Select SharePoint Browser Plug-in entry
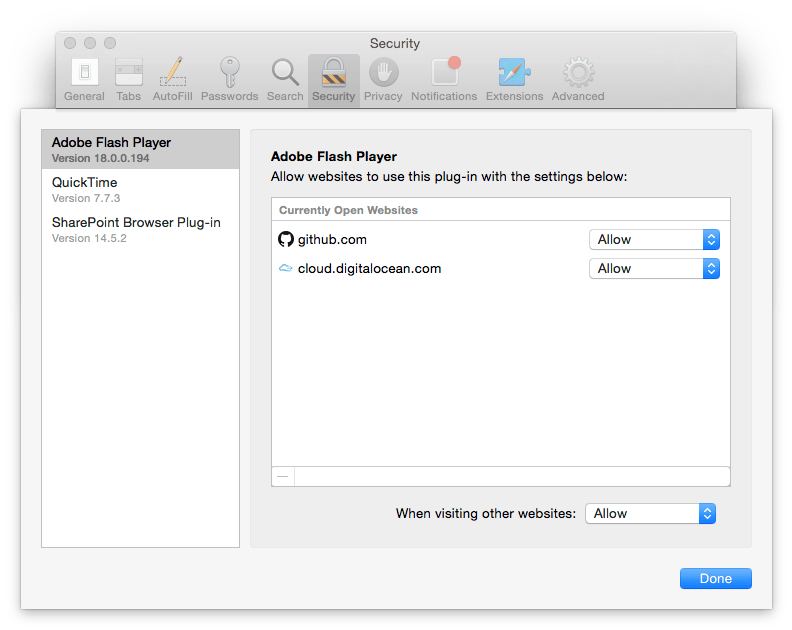The image size is (792, 630). pyautogui.click(x=140, y=229)
